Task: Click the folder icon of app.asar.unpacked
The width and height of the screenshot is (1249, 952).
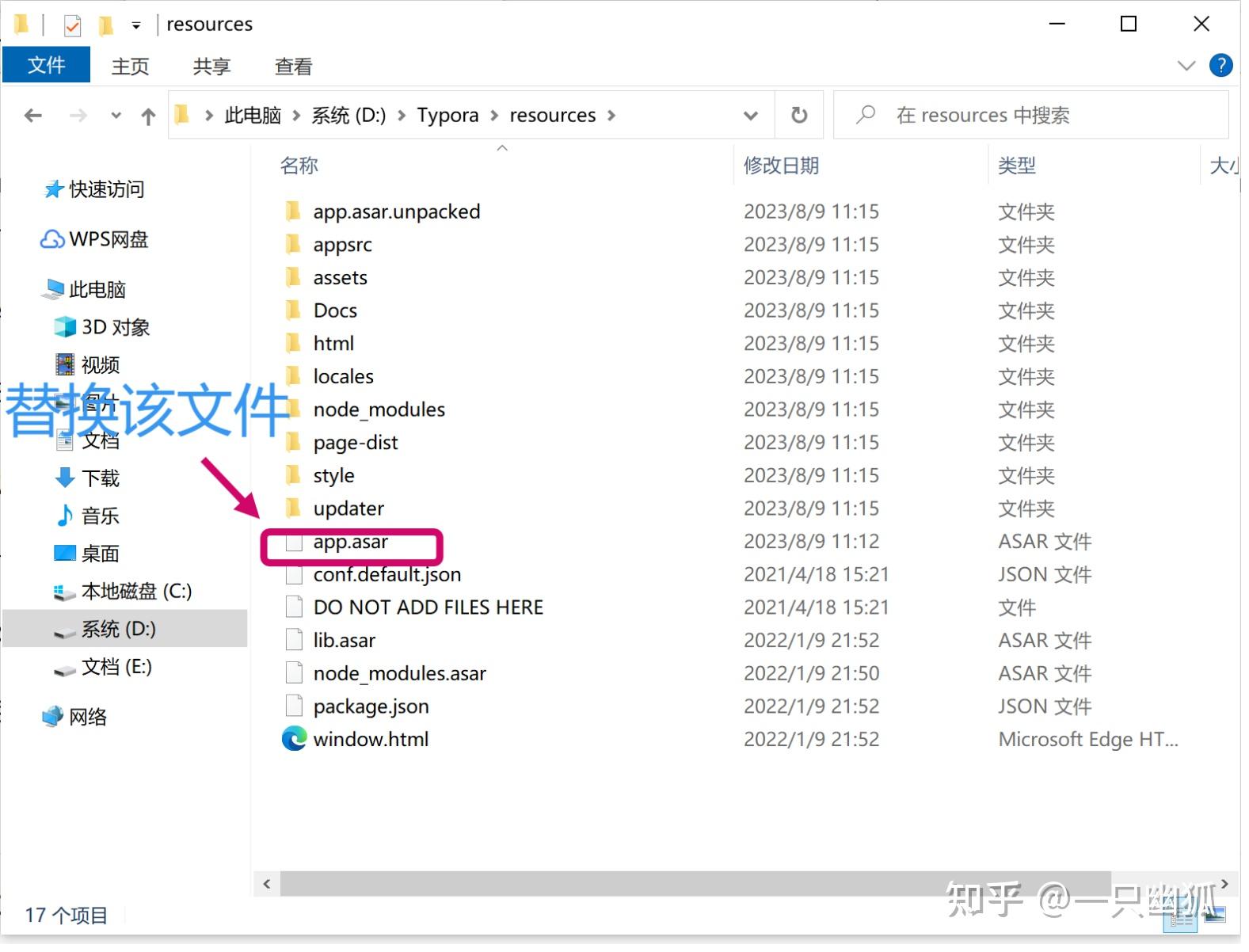Action: (293, 211)
